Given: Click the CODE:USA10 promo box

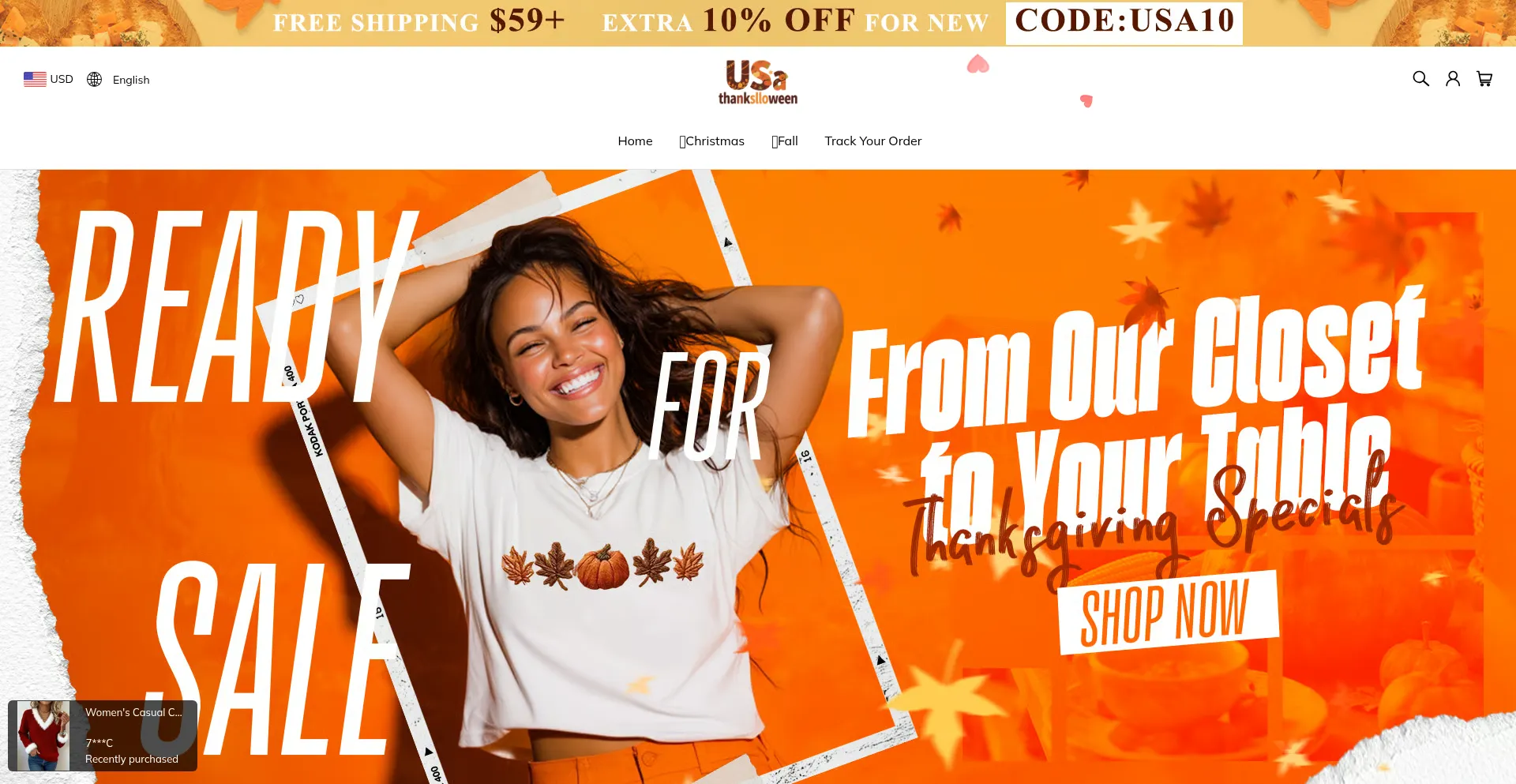Looking at the screenshot, I should [1124, 21].
